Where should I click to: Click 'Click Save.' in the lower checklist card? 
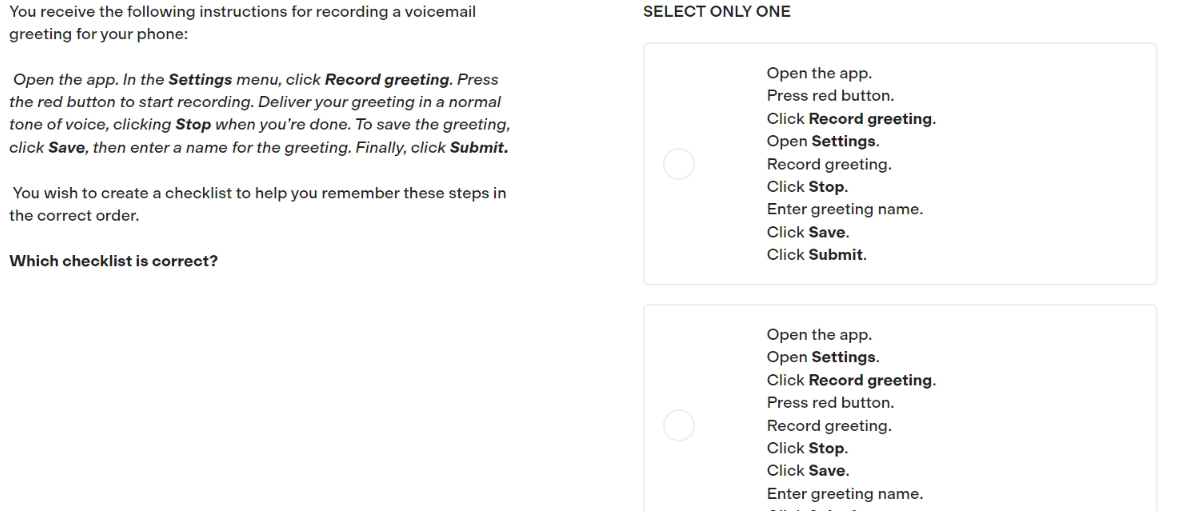(809, 470)
